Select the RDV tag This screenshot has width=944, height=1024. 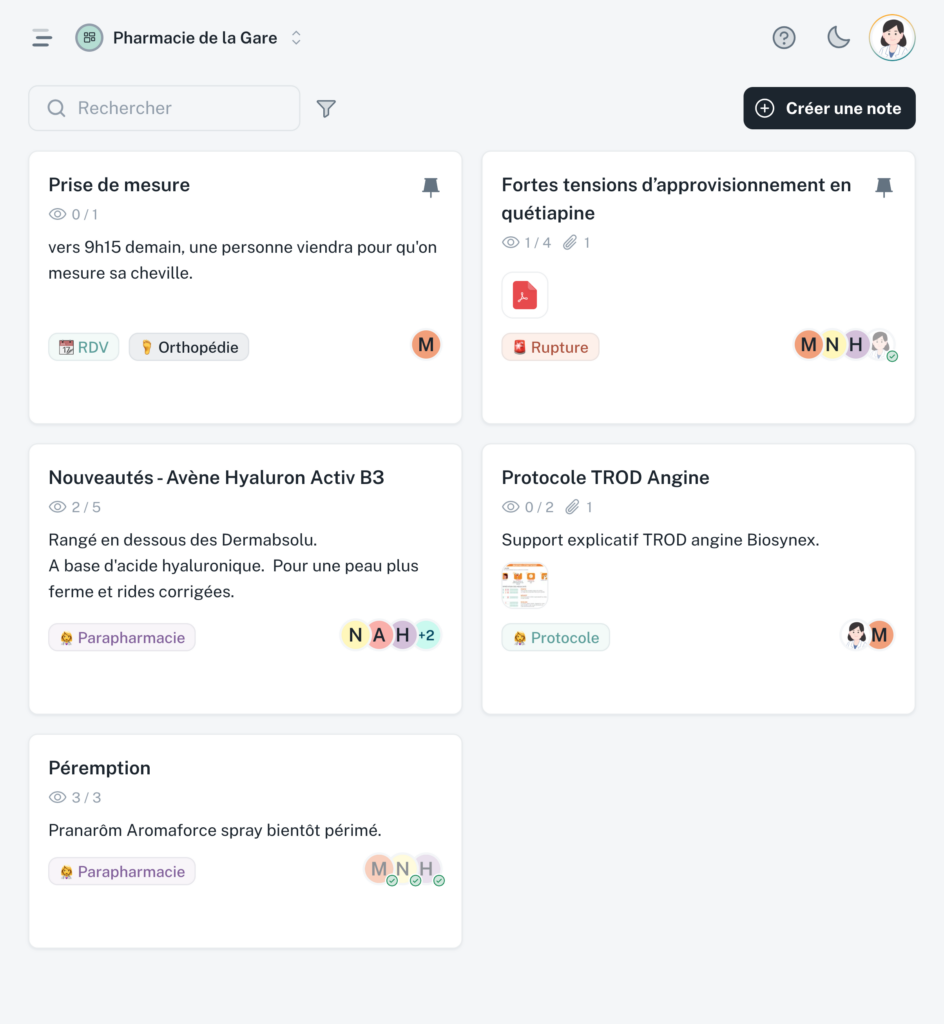(x=84, y=347)
